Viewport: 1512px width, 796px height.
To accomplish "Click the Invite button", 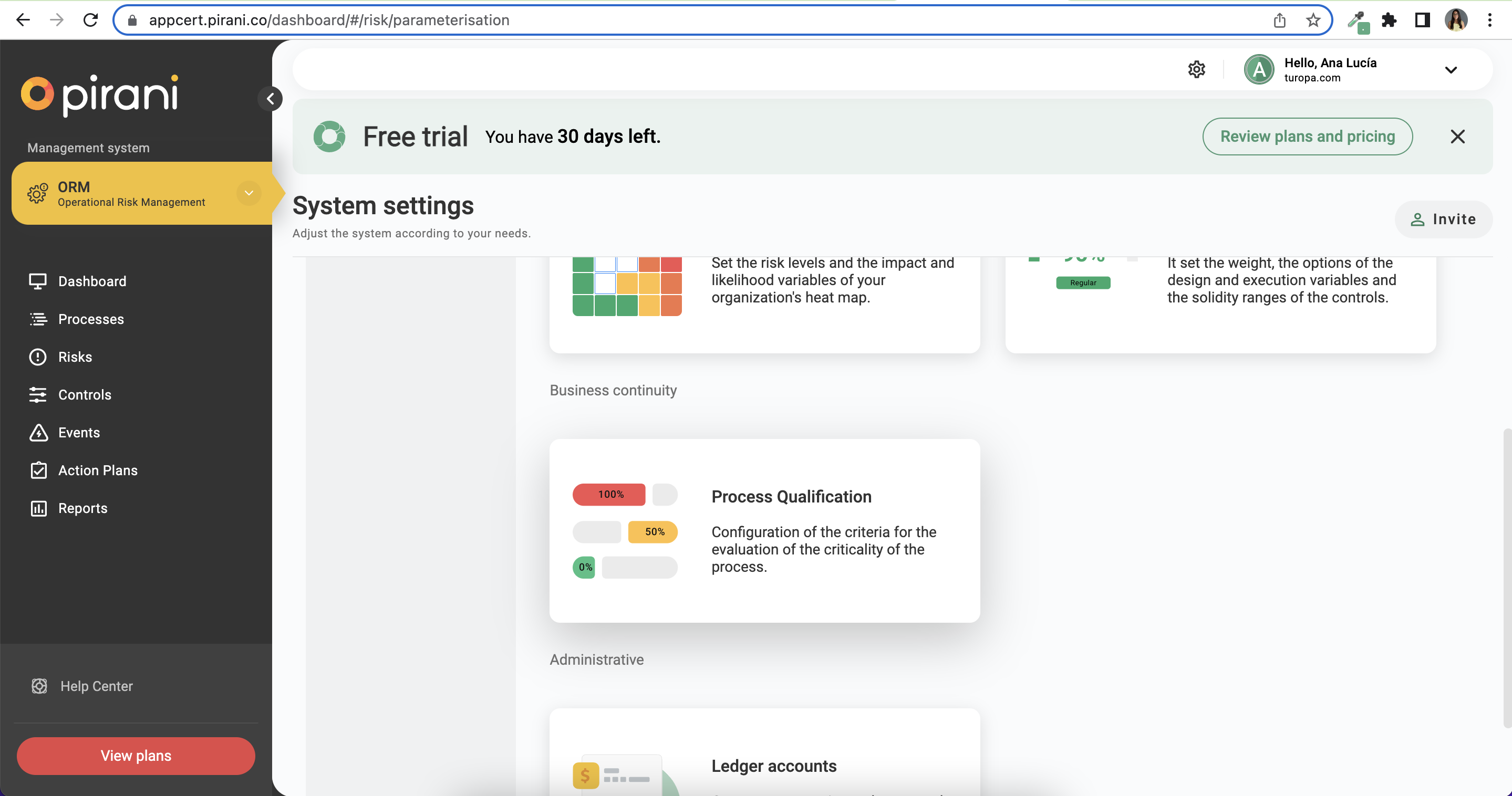I will tap(1443, 219).
